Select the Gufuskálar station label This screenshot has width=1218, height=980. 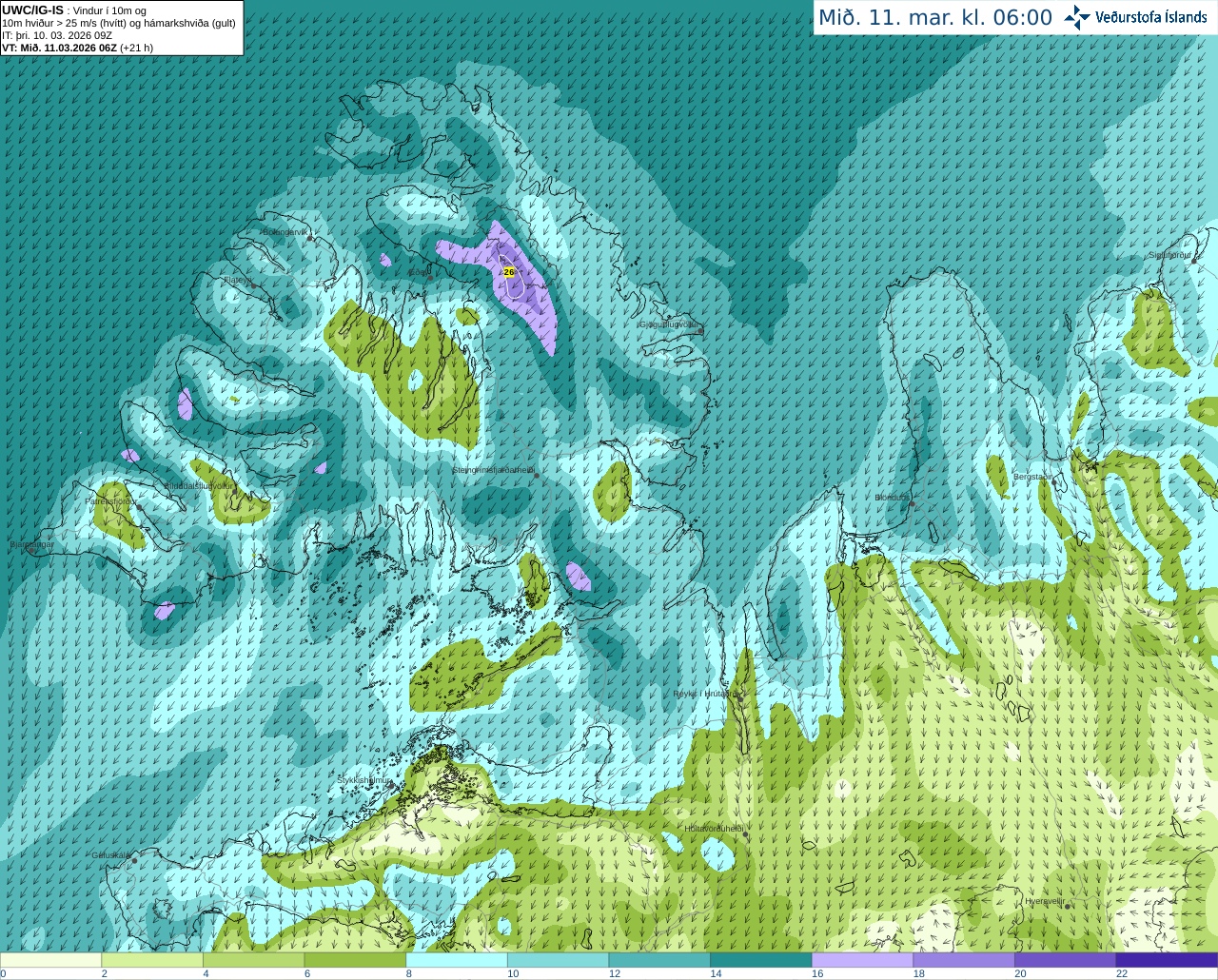coord(110,854)
